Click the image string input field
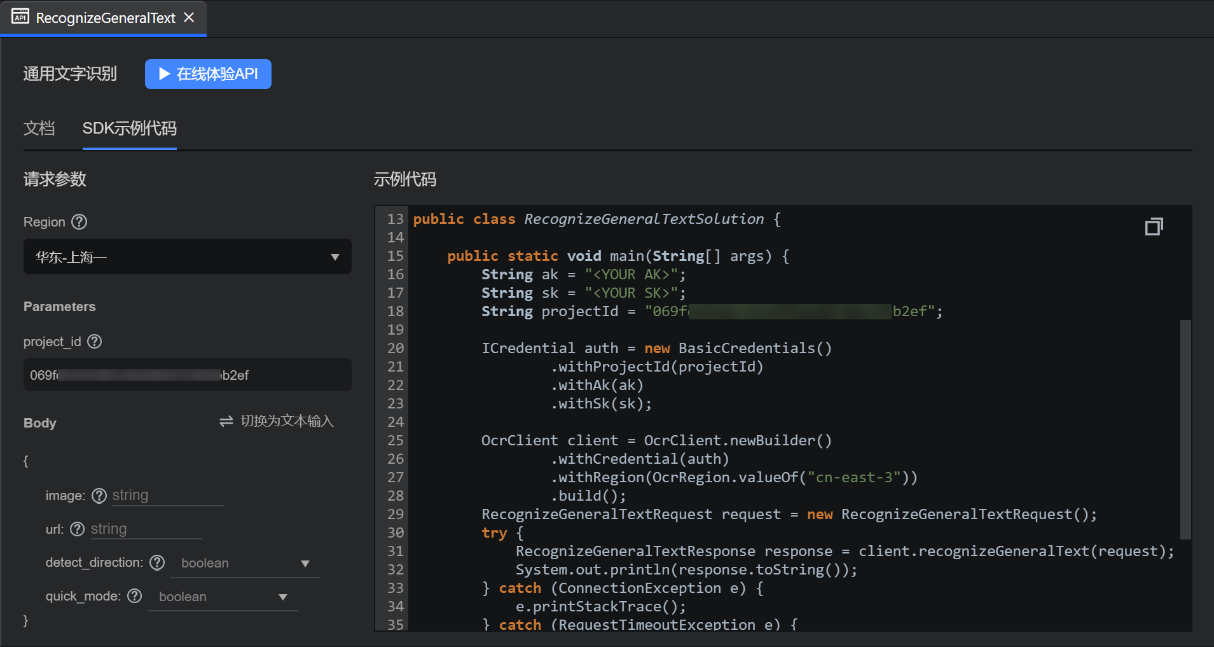 167,496
